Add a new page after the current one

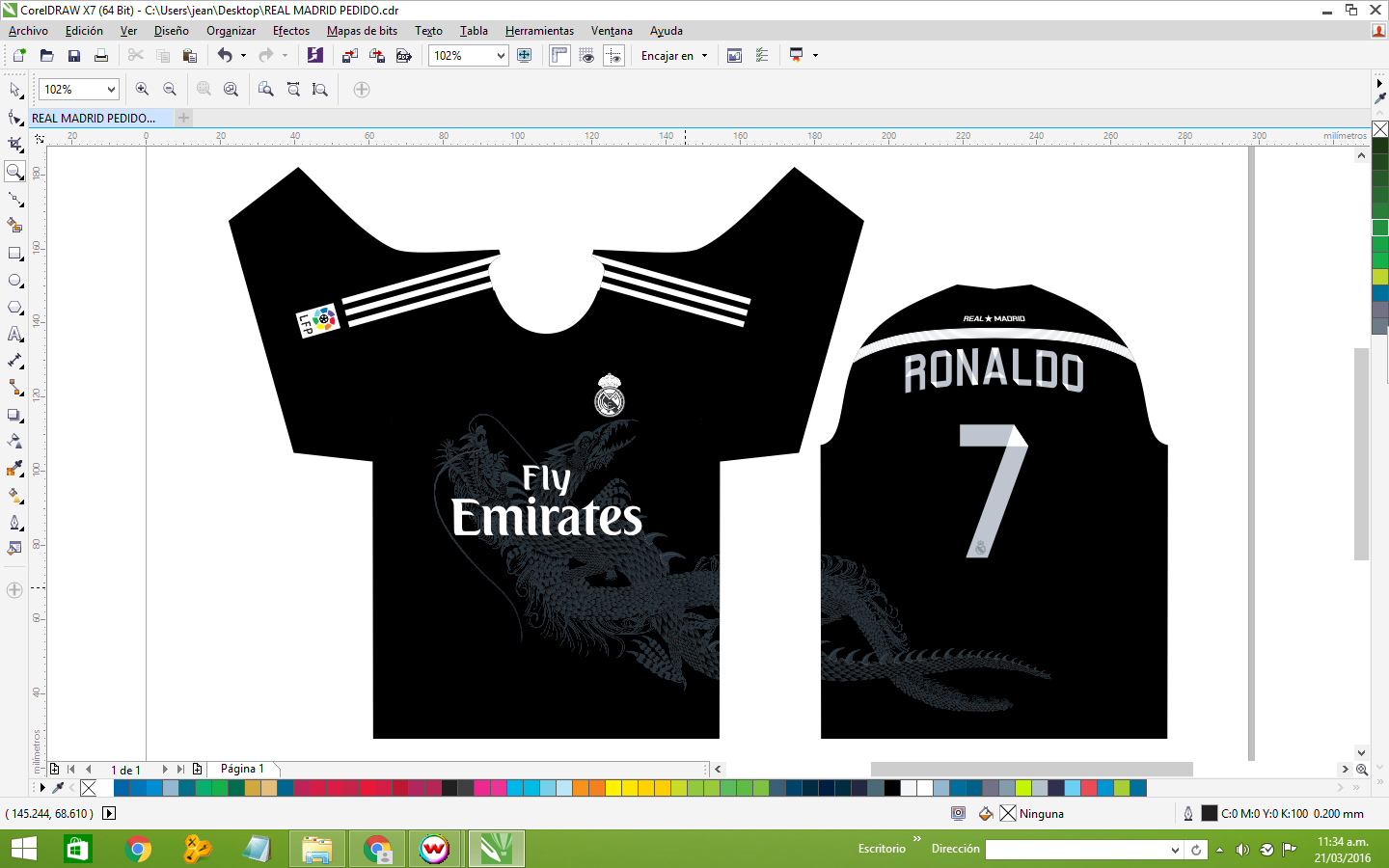[x=198, y=770]
